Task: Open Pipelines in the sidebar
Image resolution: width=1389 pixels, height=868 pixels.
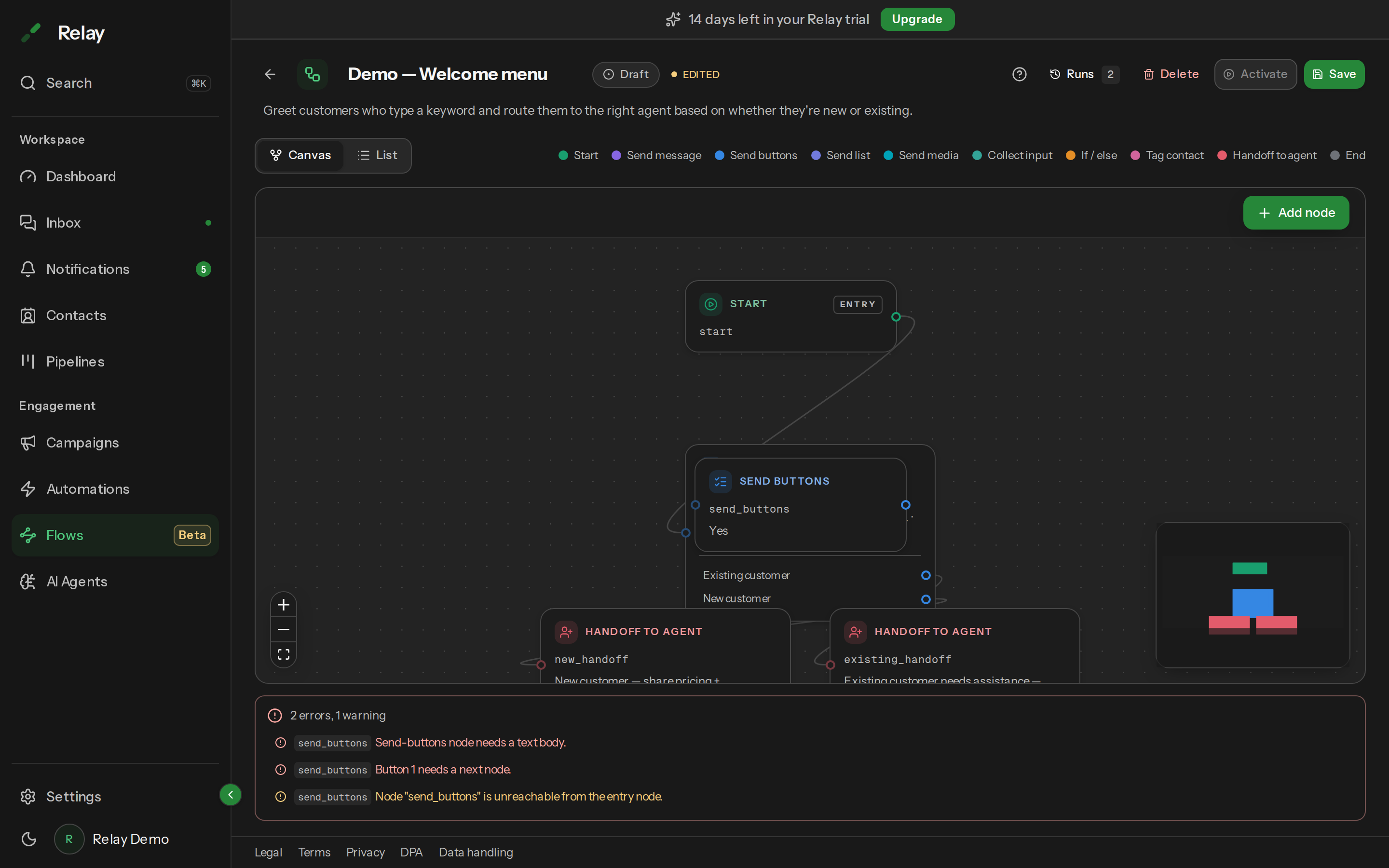Action: 115,362
